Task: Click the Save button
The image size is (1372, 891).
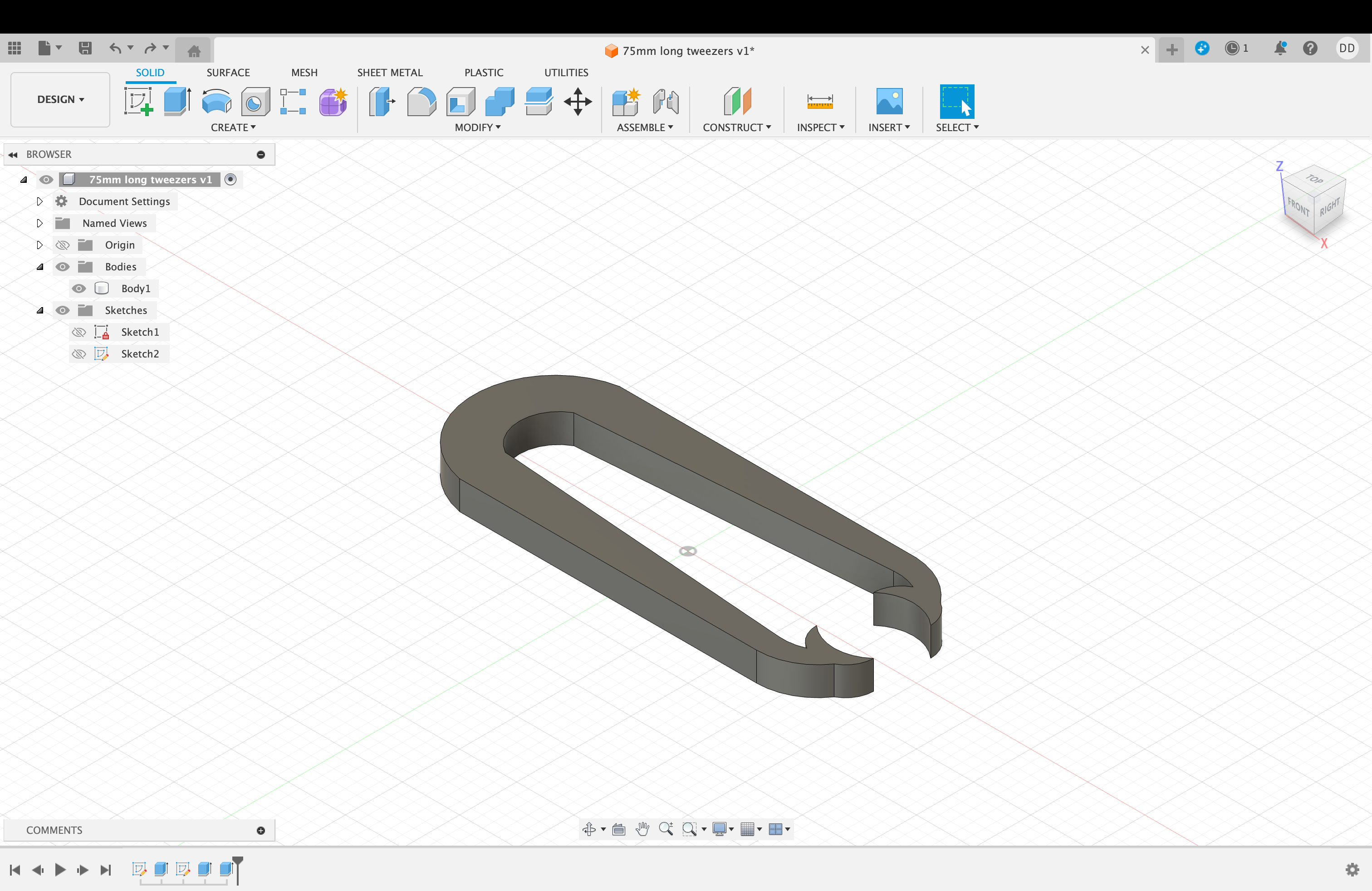Action: pyautogui.click(x=85, y=48)
